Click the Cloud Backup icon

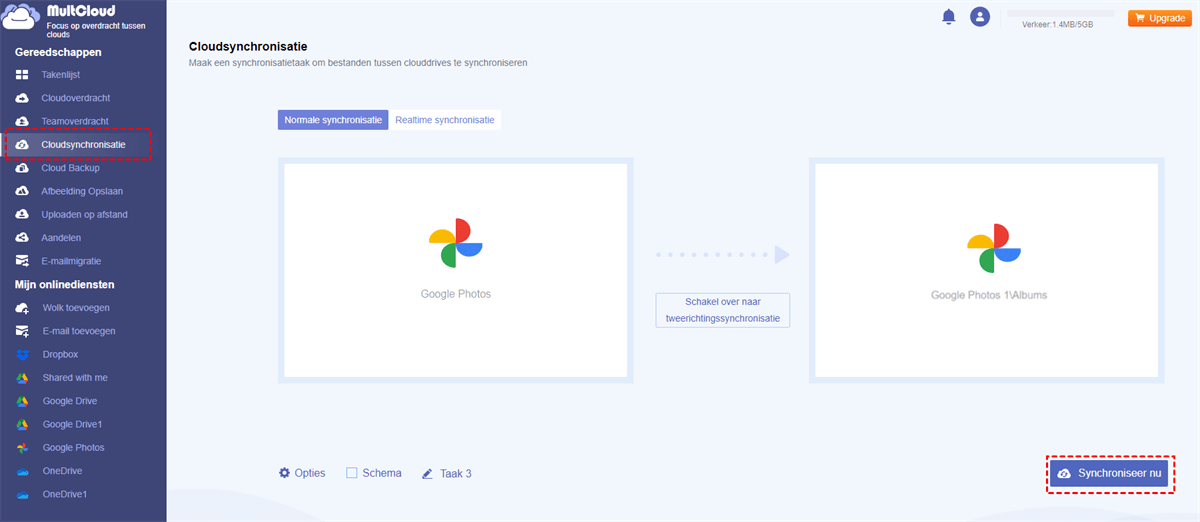click(22, 168)
